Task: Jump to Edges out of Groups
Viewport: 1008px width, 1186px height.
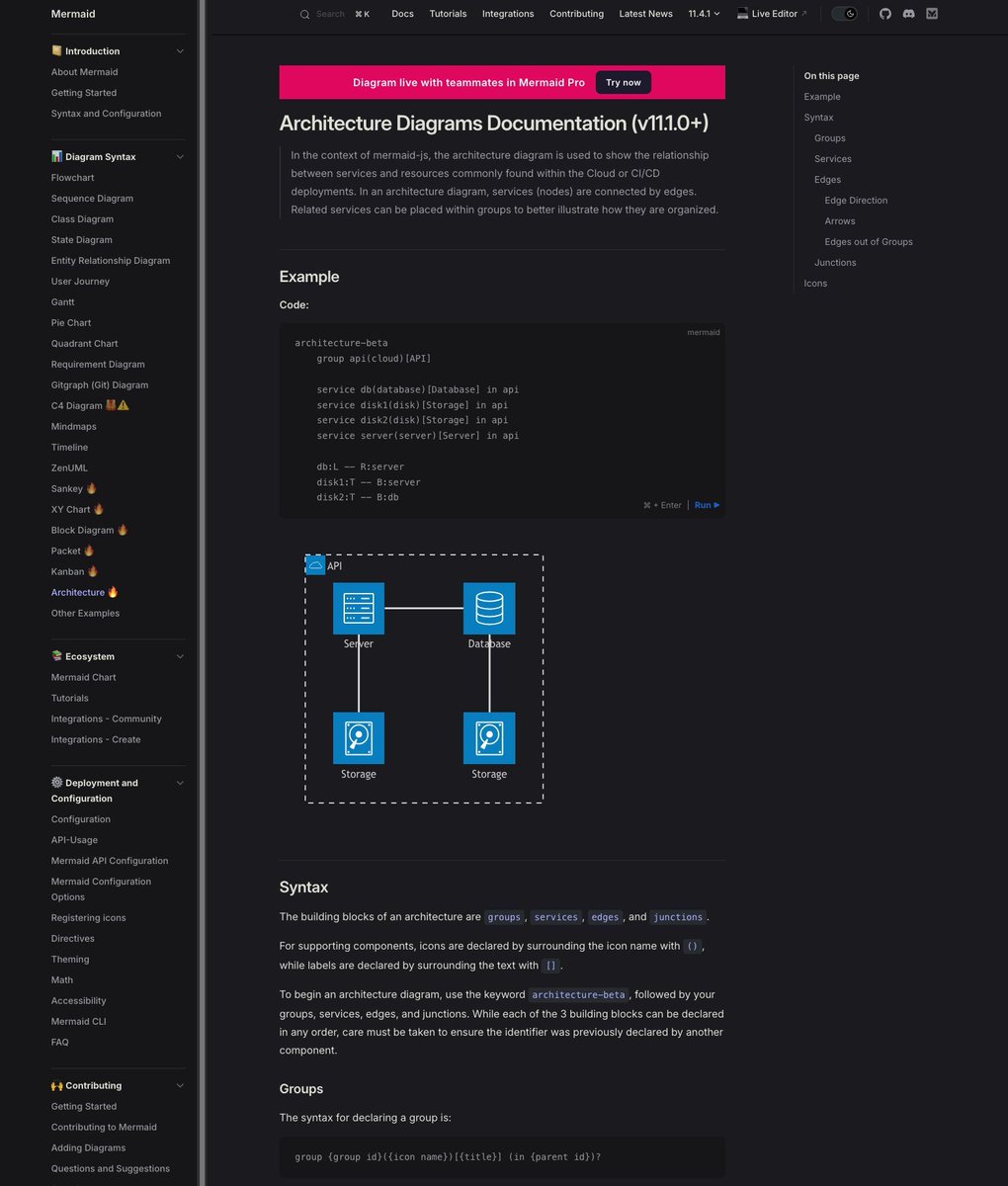Action: (x=869, y=242)
